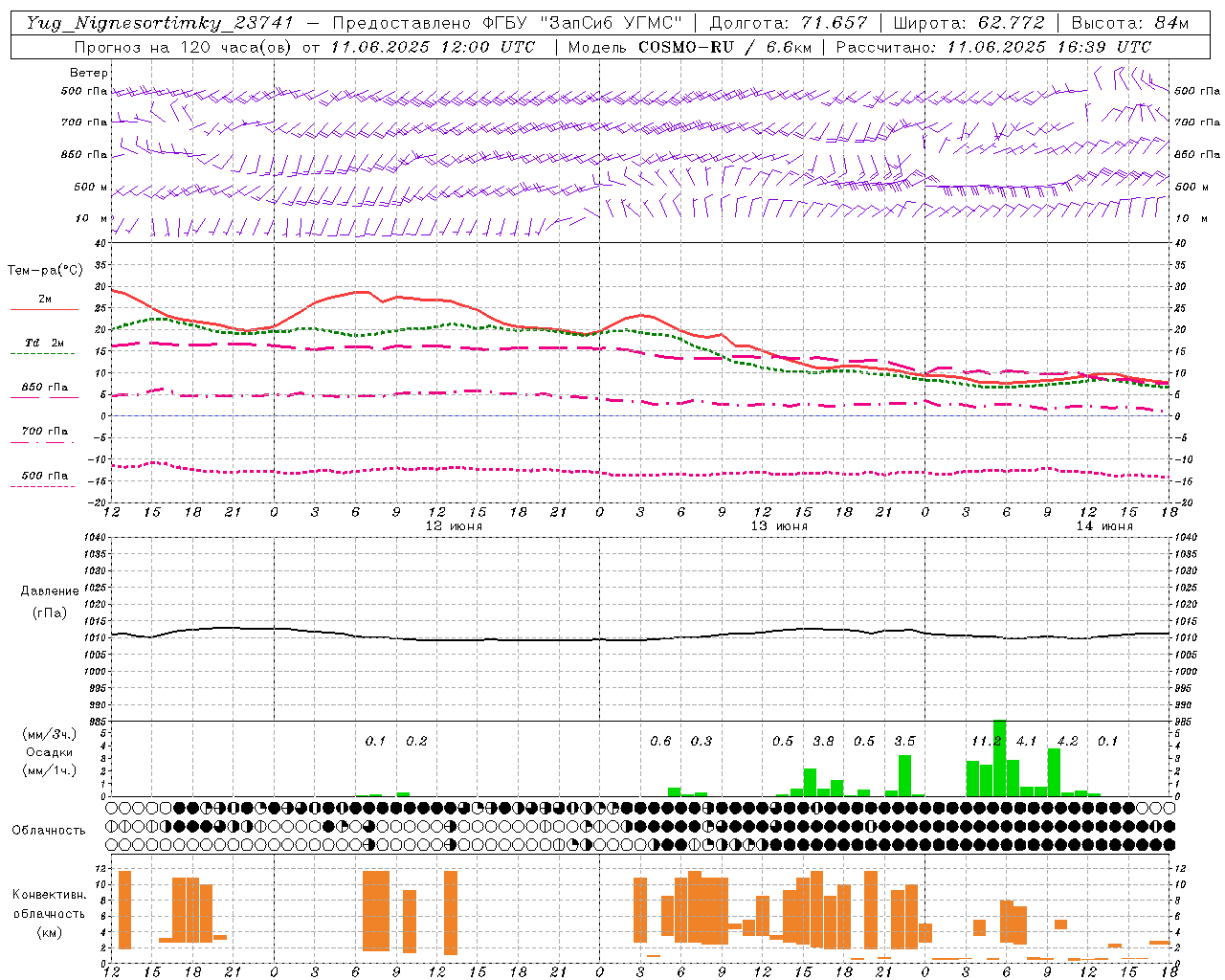Click the 700 гПа temperature legend entry
The width and height of the screenshot is (1225, 980).
[x=44, y=432]
